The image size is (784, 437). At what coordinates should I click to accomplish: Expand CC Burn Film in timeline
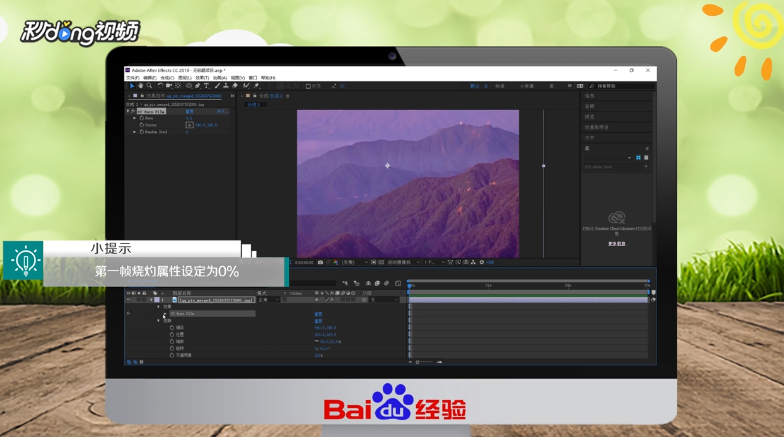point(165,314)
